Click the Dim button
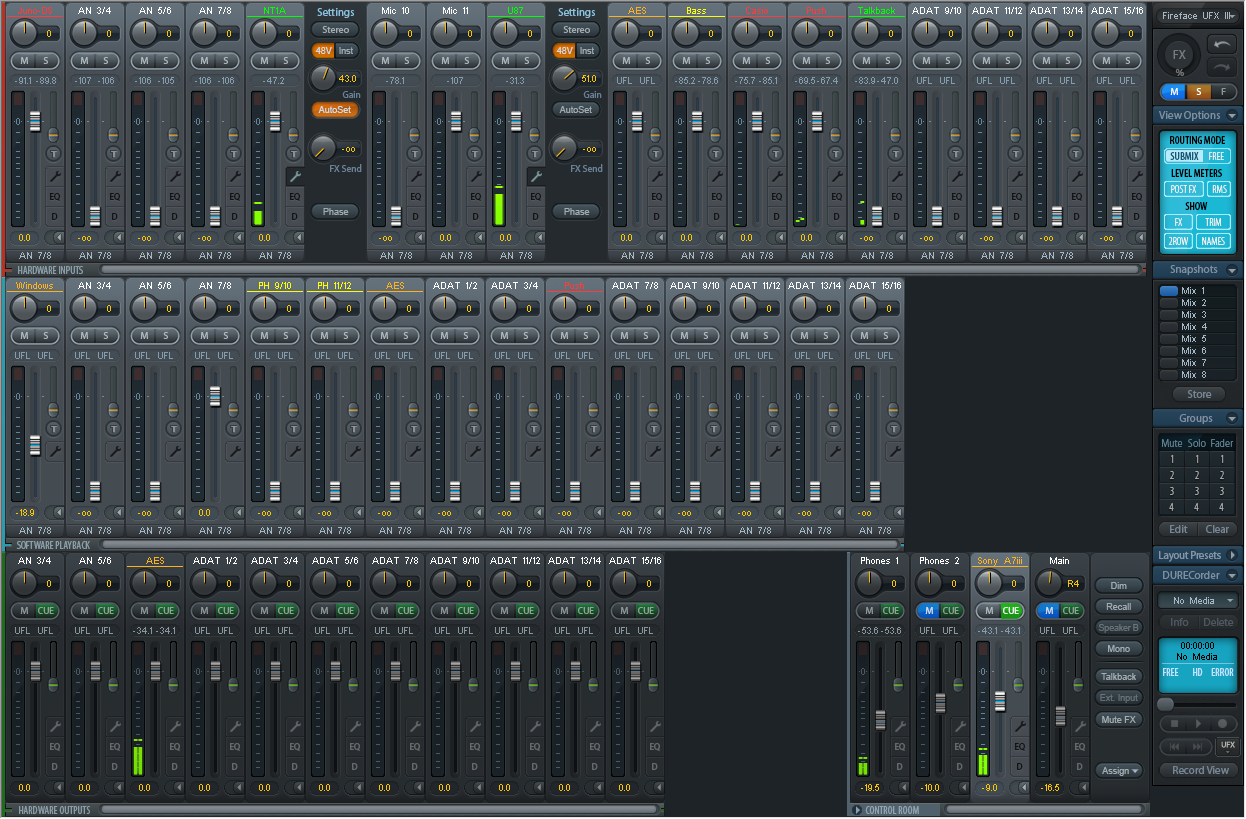 (x=1119, y=585)
